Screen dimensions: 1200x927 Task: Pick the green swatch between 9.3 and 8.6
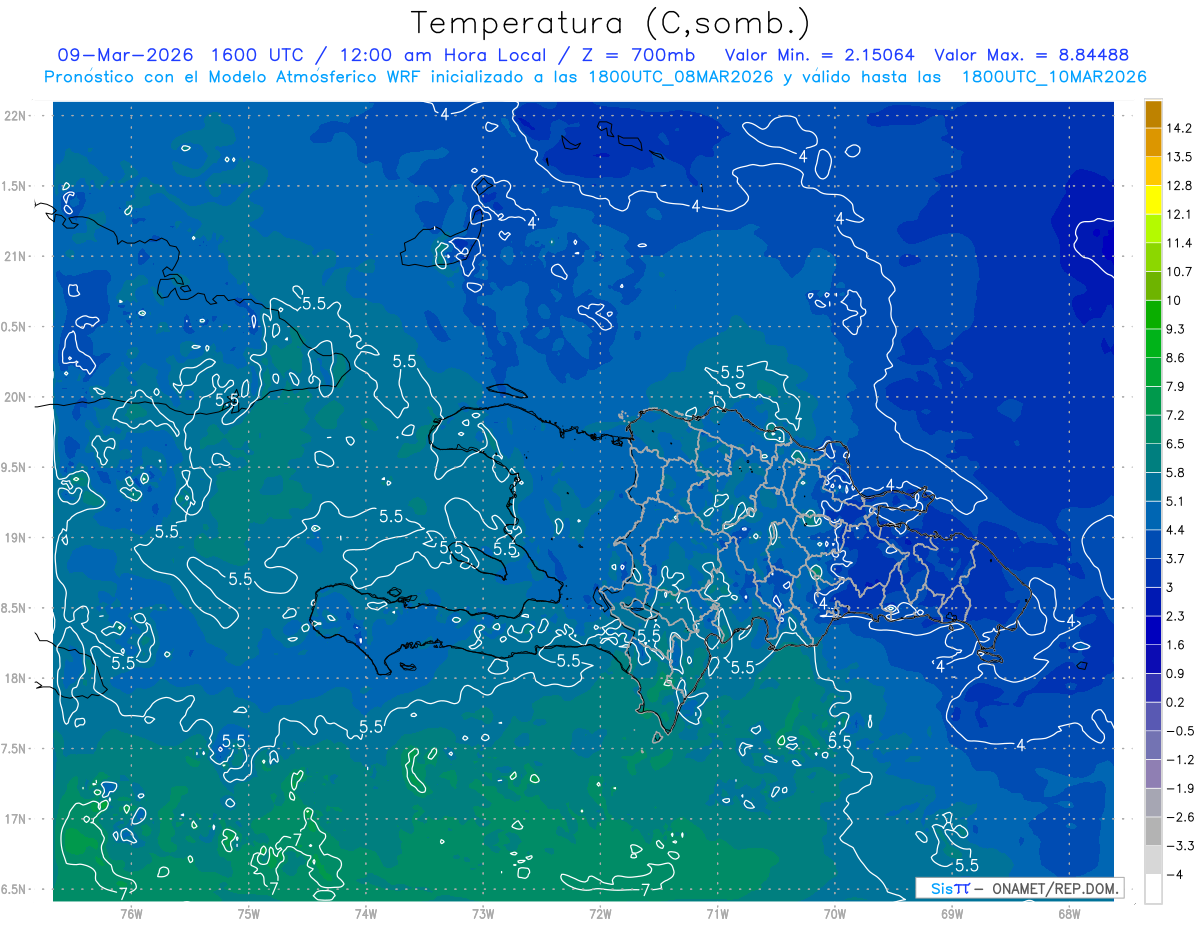(x=1153, y=344)
